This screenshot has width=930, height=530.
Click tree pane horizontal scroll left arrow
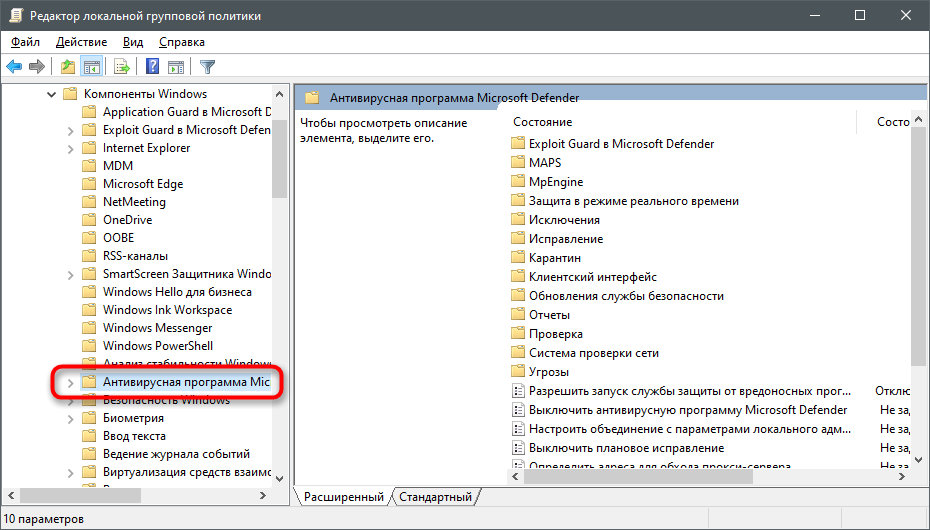pos(11,495)
